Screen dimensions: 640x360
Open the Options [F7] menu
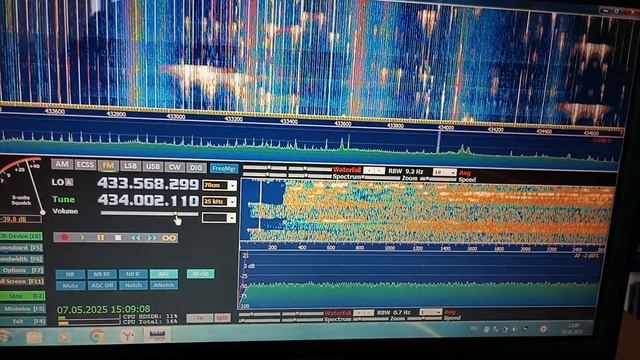pos(22,270)
